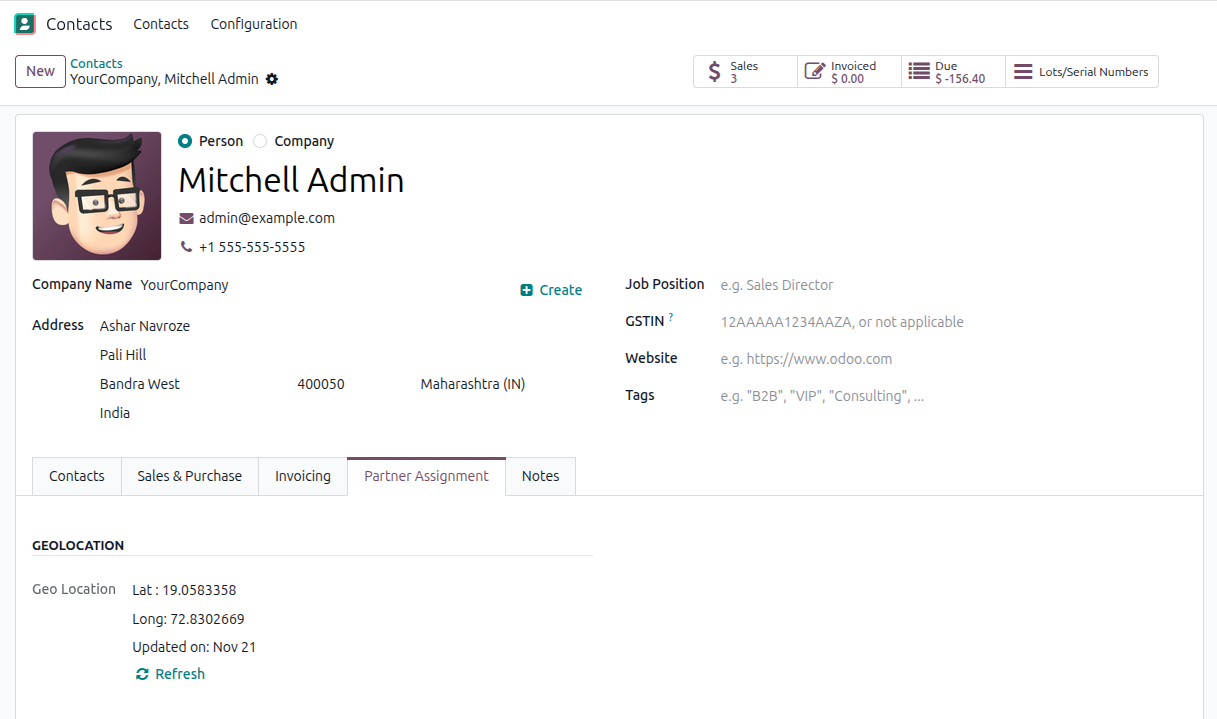This screenshot has height=719, width=1217.
Task: Click the Refresh icon to update geolocation
Action: [x=141, y=673]
